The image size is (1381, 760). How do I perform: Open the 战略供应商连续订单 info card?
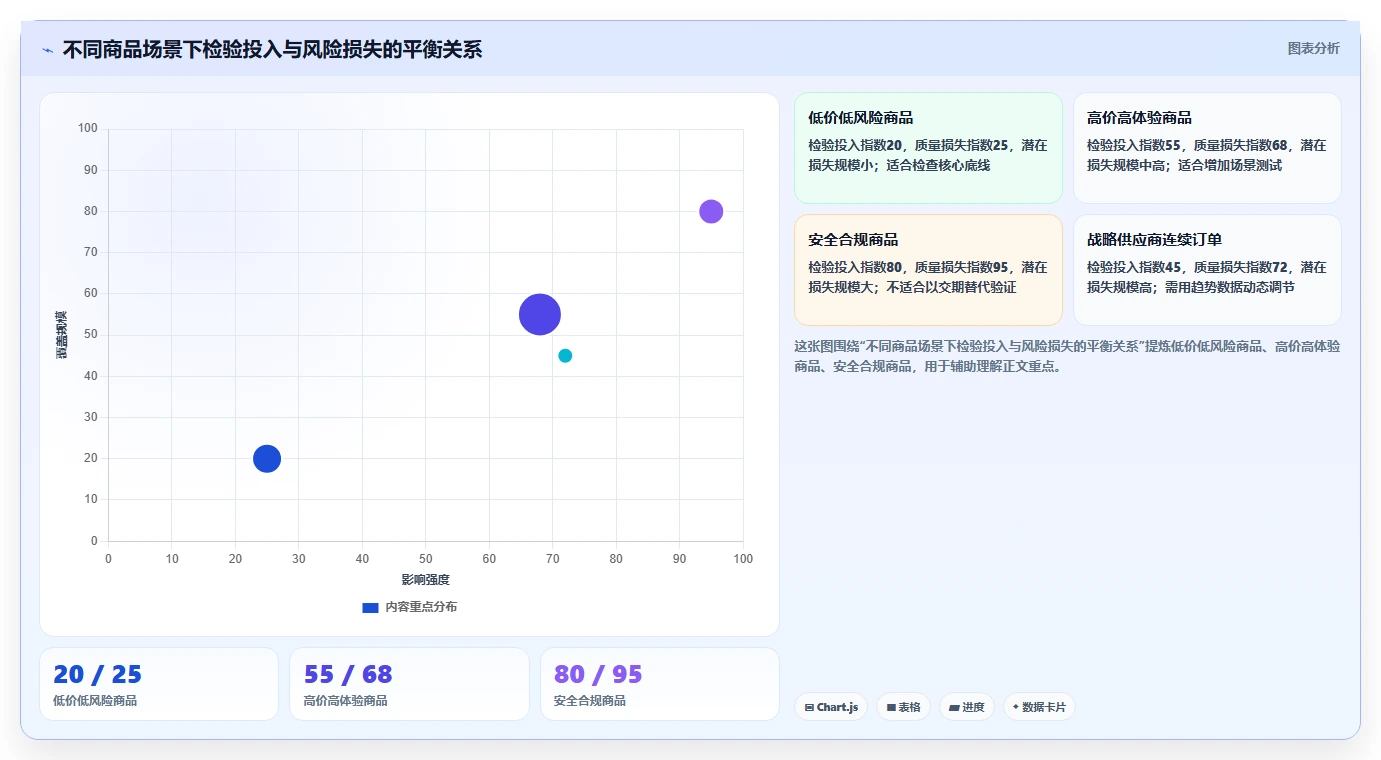point(1207,270)
